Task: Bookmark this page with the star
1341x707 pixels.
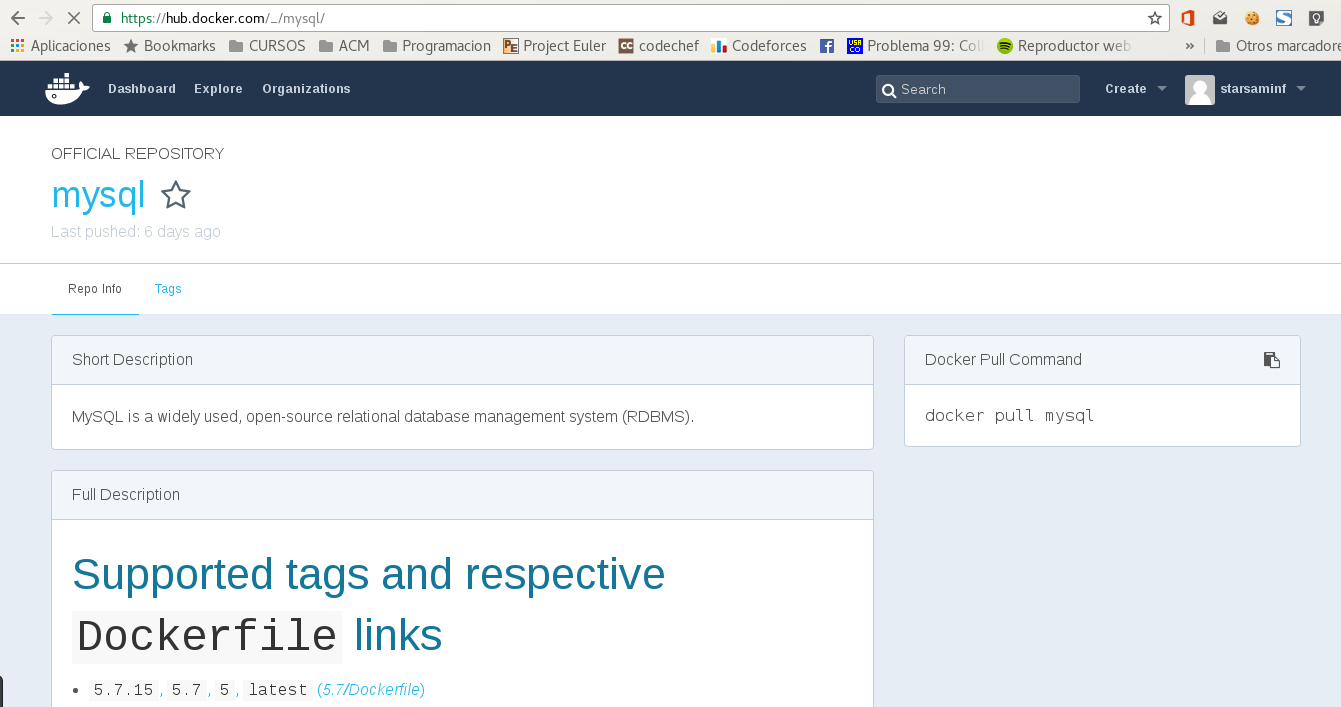Action: click(1155, 18)
